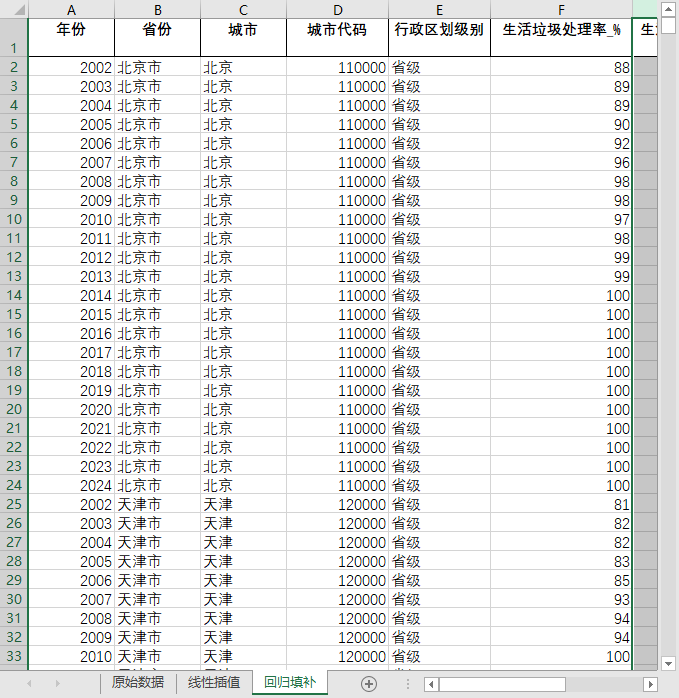This screenshot has width=679, height=698.
Task: Click value 88 in row 2
Action: (561, 67)
